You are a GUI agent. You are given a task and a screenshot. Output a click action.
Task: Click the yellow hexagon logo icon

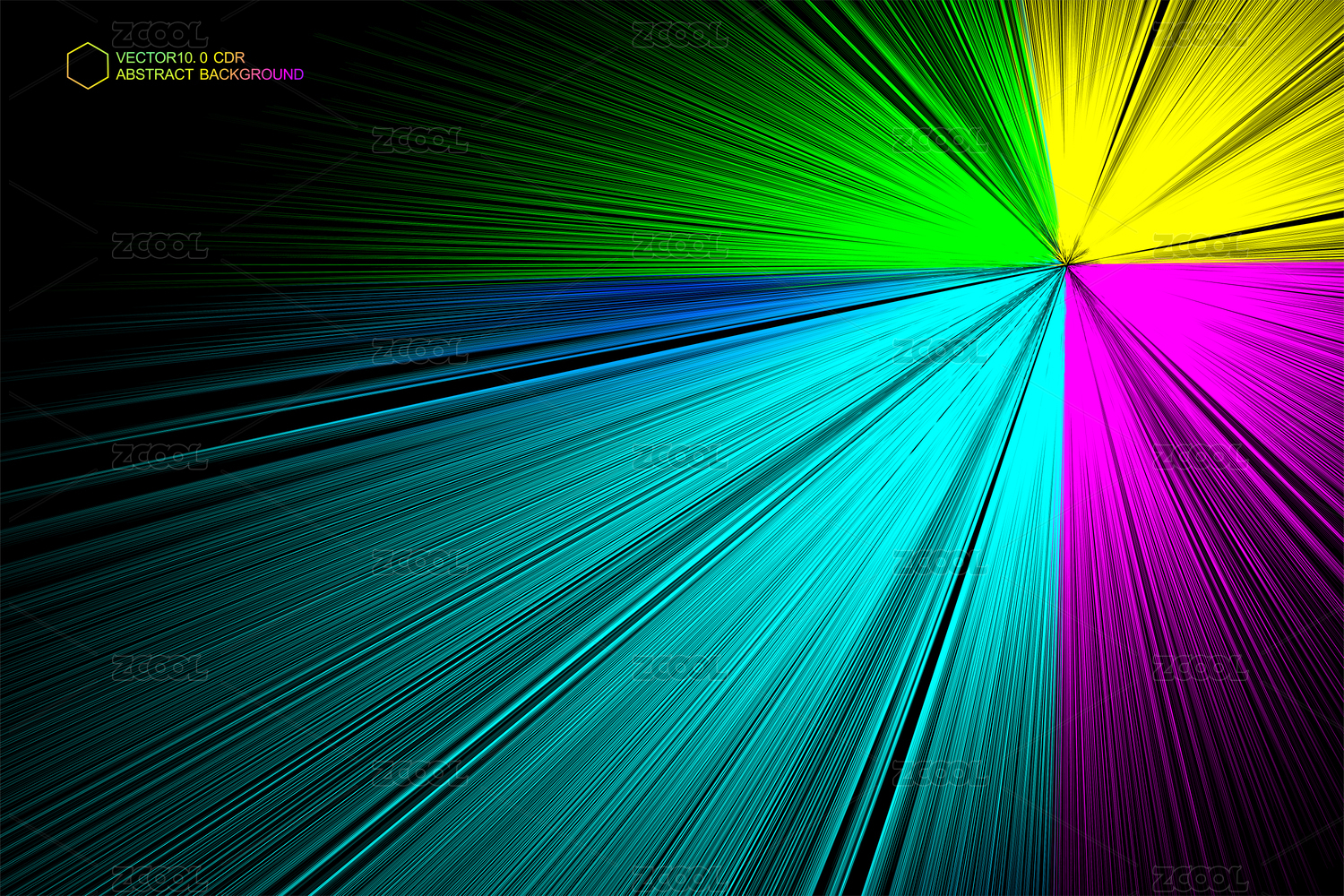(87, 65)
